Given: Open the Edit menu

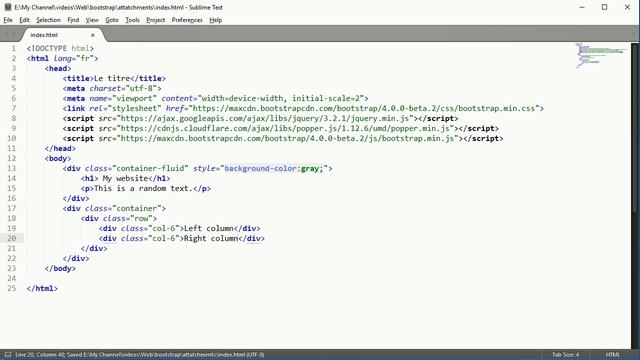Looking at the screenshot, I should [24, 20].
